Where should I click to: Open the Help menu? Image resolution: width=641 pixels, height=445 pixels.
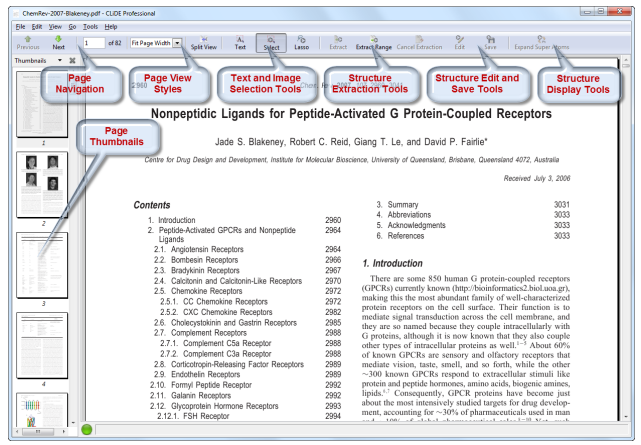click(111, 27)
